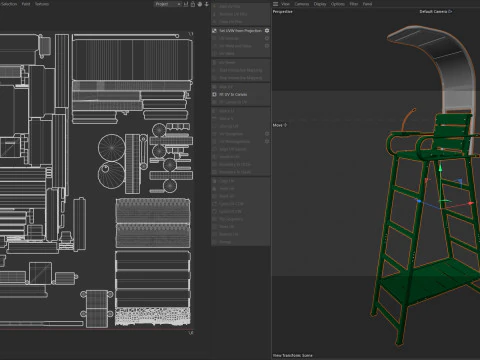Click the green Y-axis arrow of the gizmo
The image size is (480, 360).
tap(440, 167)
